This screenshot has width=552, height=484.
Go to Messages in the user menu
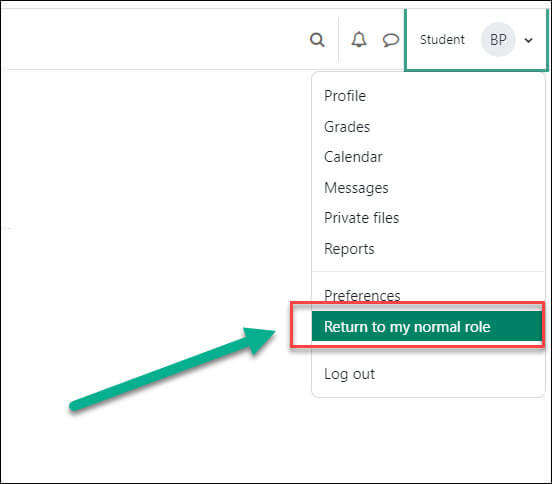[x=356, y=188]
